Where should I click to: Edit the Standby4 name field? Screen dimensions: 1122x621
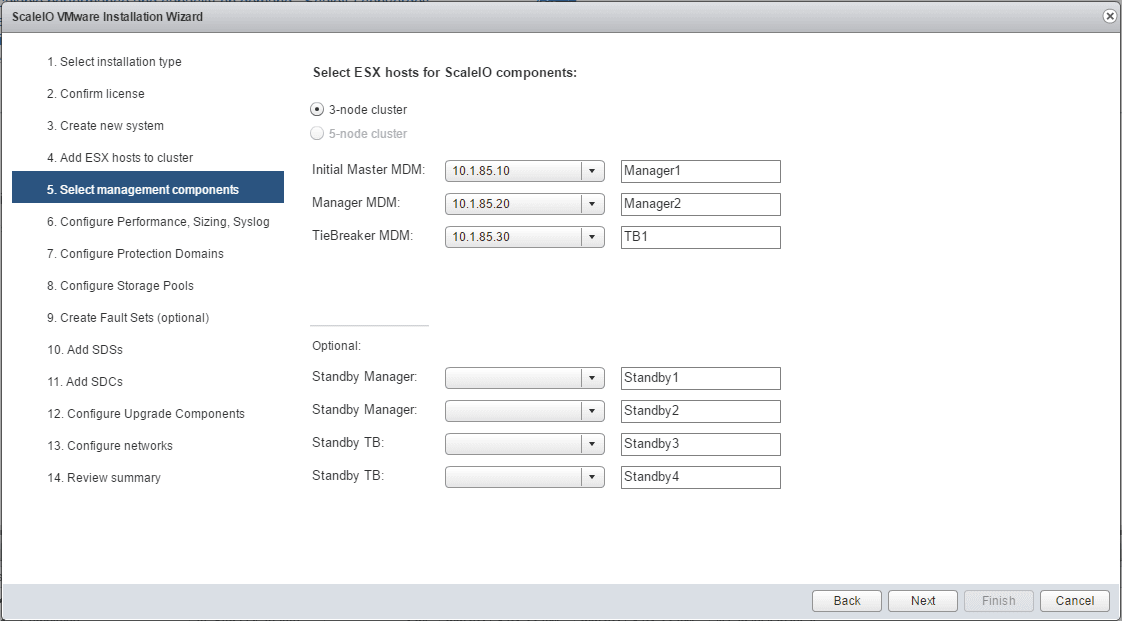pyautogui.click(x=701, y=476)
